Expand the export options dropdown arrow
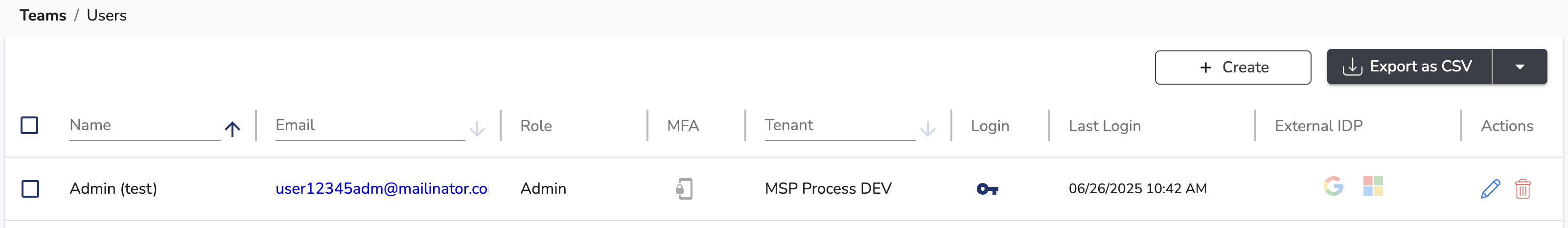Screen dimensions: 1568x228 point(1519,67)
